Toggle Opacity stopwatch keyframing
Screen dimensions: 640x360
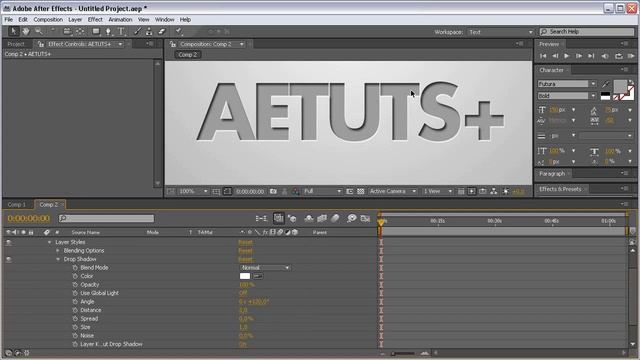click(75, 285)
